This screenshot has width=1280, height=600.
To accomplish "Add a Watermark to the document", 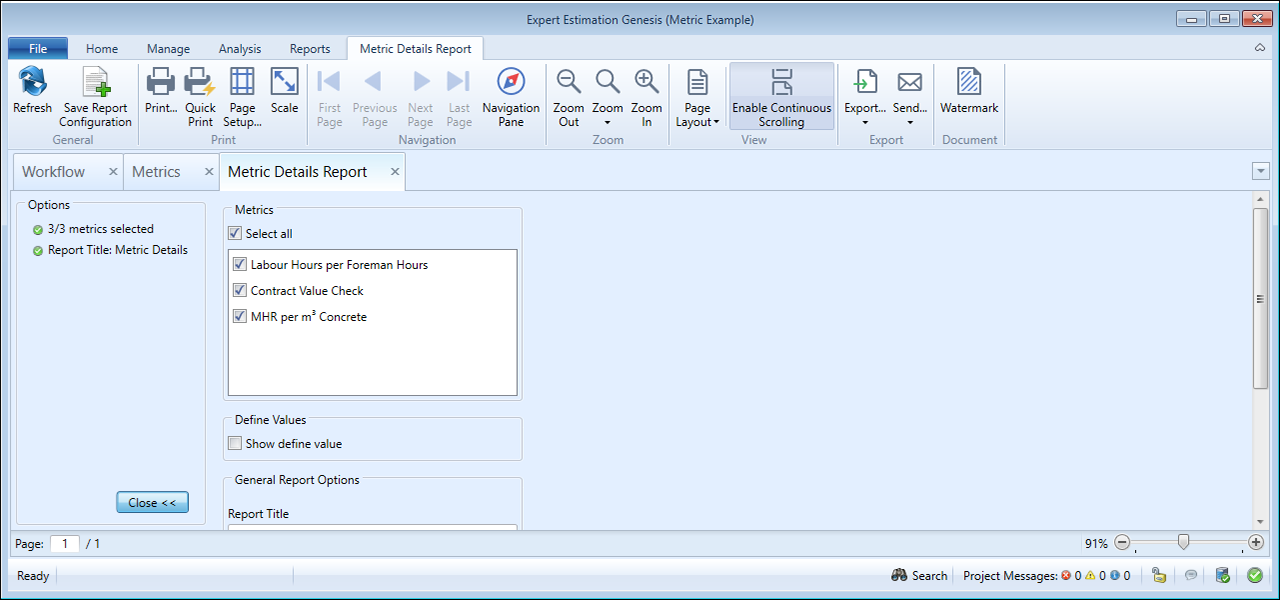I will (x=968, y=84).
